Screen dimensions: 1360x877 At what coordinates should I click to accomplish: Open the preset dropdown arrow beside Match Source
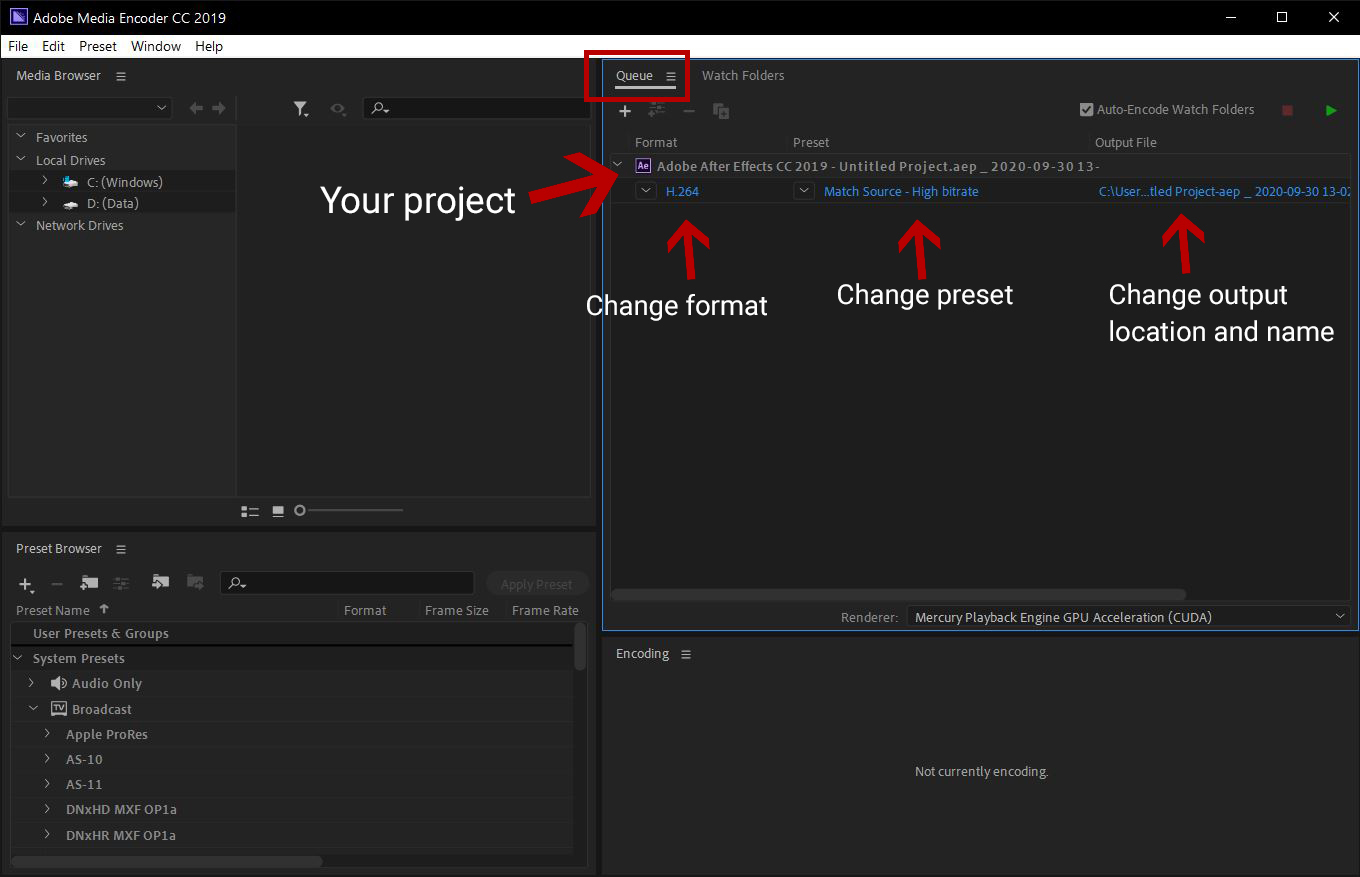click(804, 191)
